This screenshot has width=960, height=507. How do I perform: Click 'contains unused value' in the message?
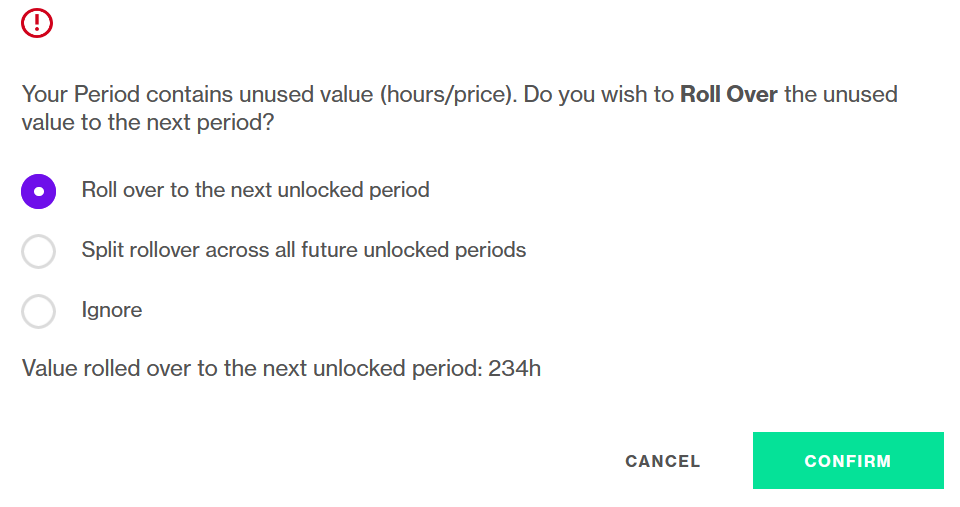[260, 94]
